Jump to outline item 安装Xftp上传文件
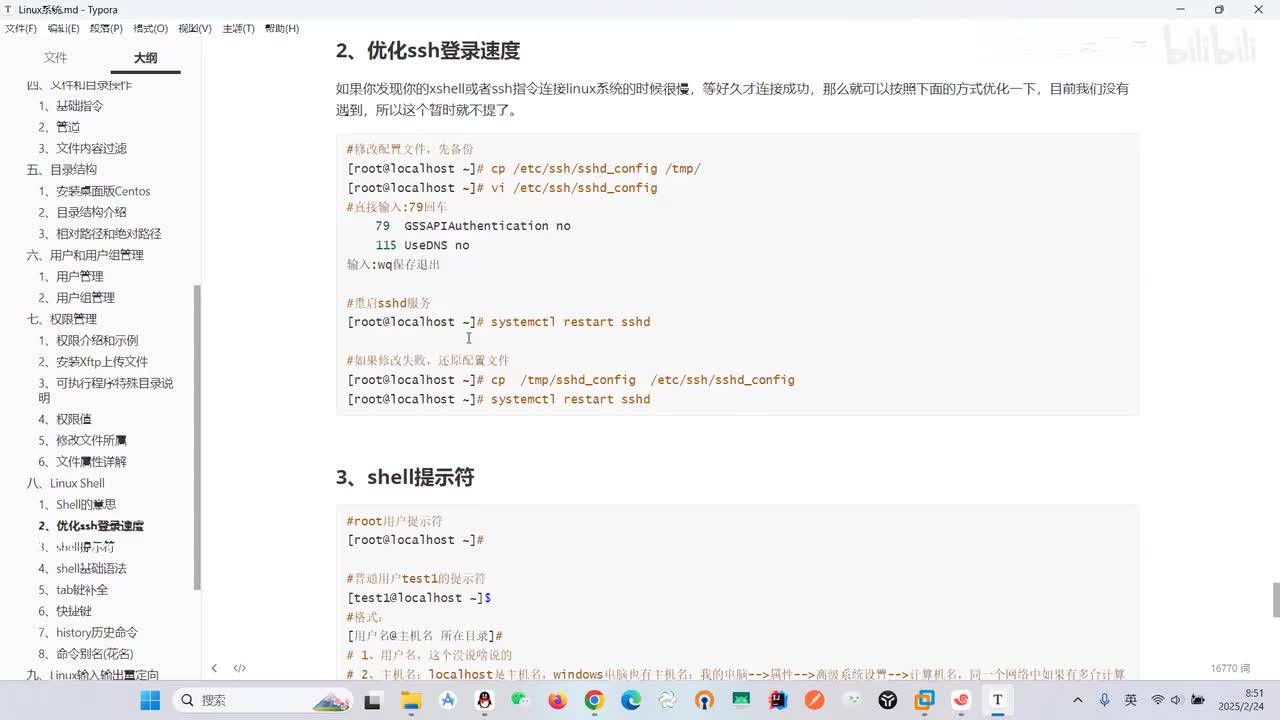The image size is (1280, 720). click(101, 361)
